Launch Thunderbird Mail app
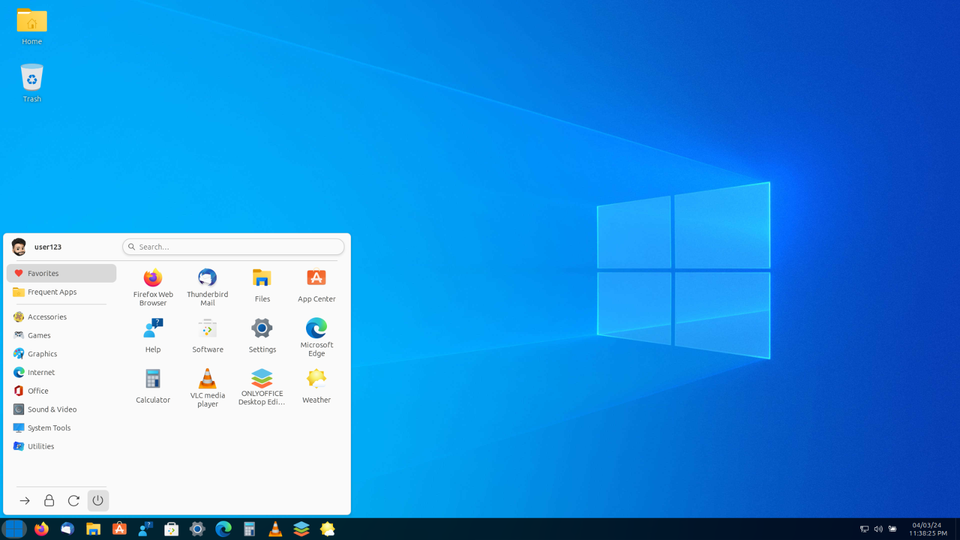The height and width of the screenshot is (540, 960). (x=208, y=287)
